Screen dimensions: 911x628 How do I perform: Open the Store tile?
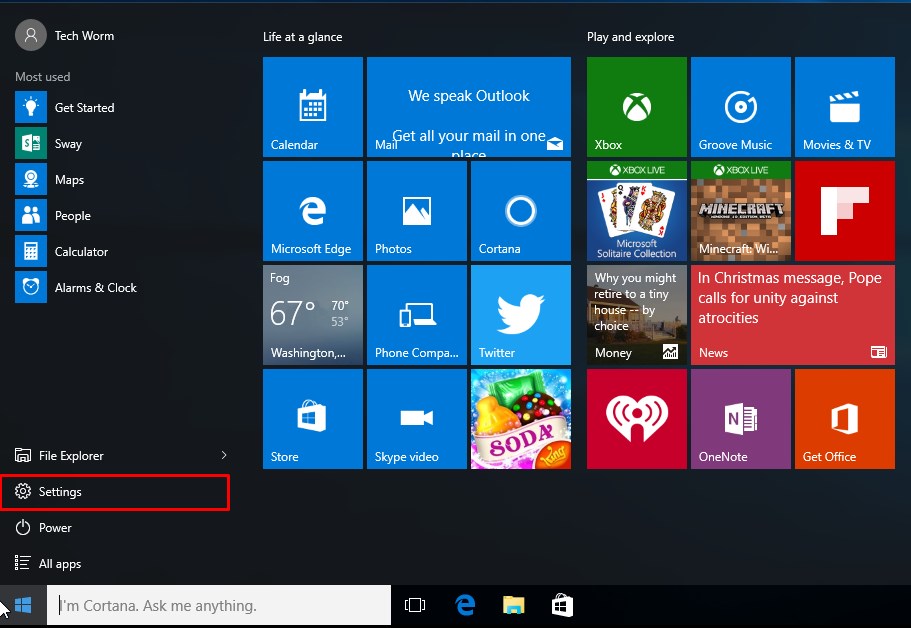coord(312,418)
